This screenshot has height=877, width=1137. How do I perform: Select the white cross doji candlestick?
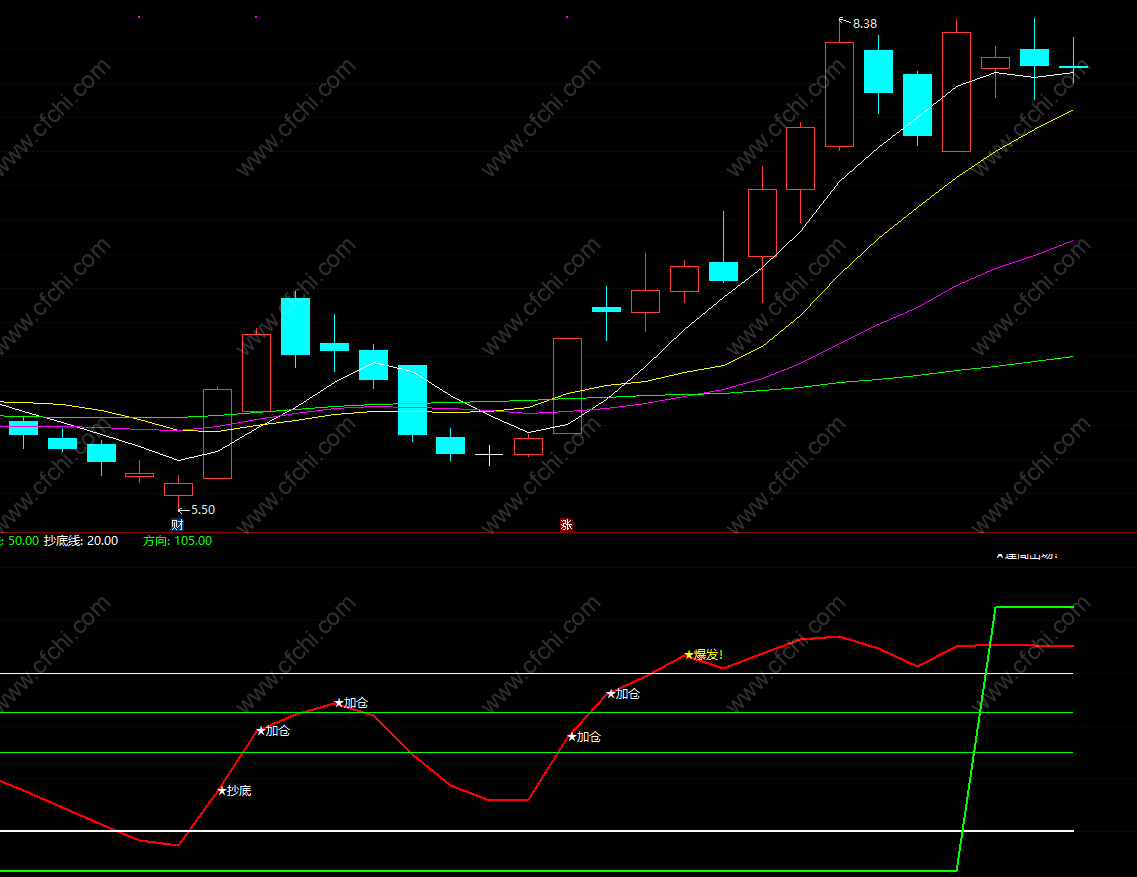pyautogui.click(x=489, y=455)
